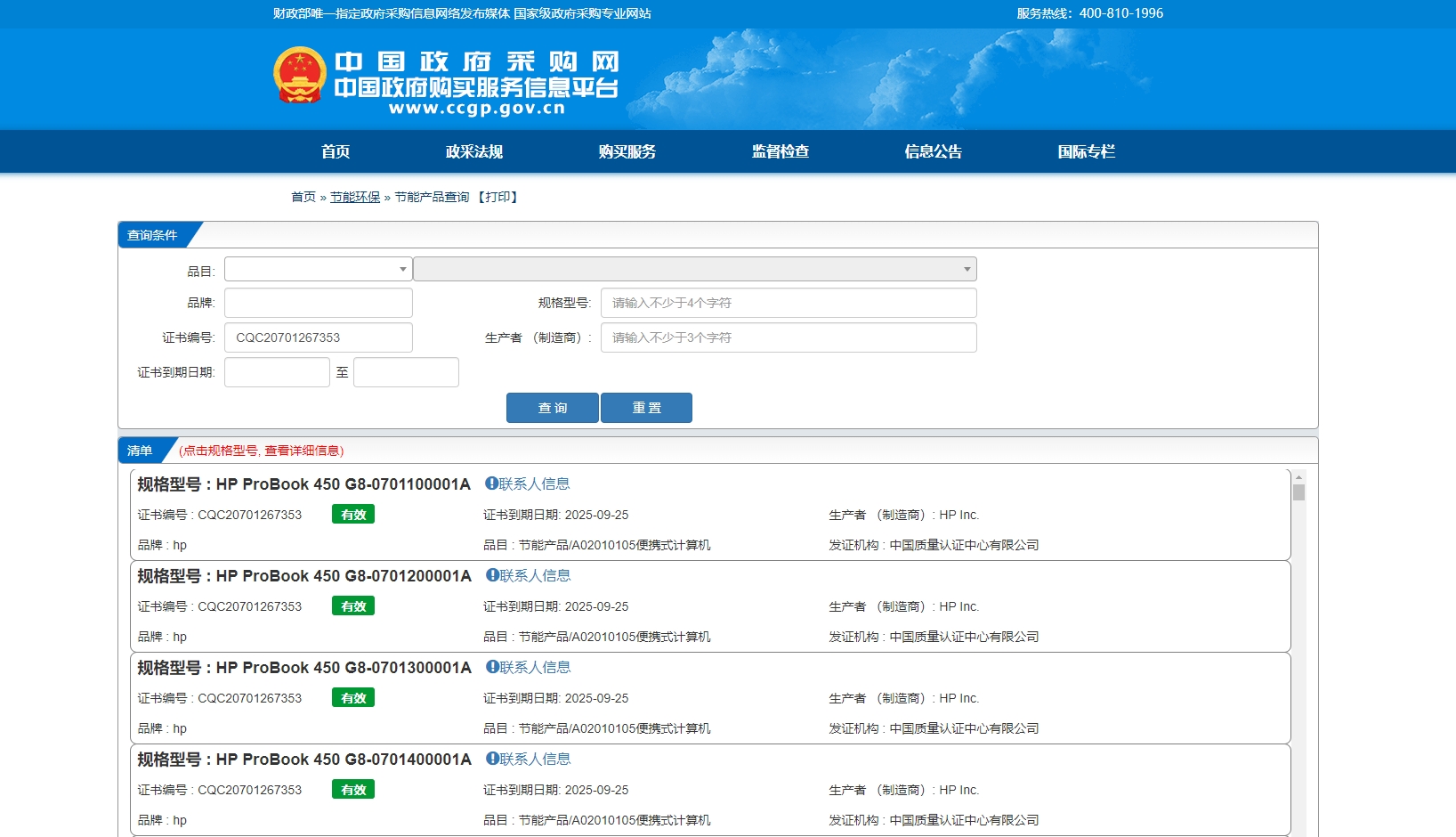Click the certificate expiry end date field
Viewport: 1456px width, 837px height.
(406, 372)
